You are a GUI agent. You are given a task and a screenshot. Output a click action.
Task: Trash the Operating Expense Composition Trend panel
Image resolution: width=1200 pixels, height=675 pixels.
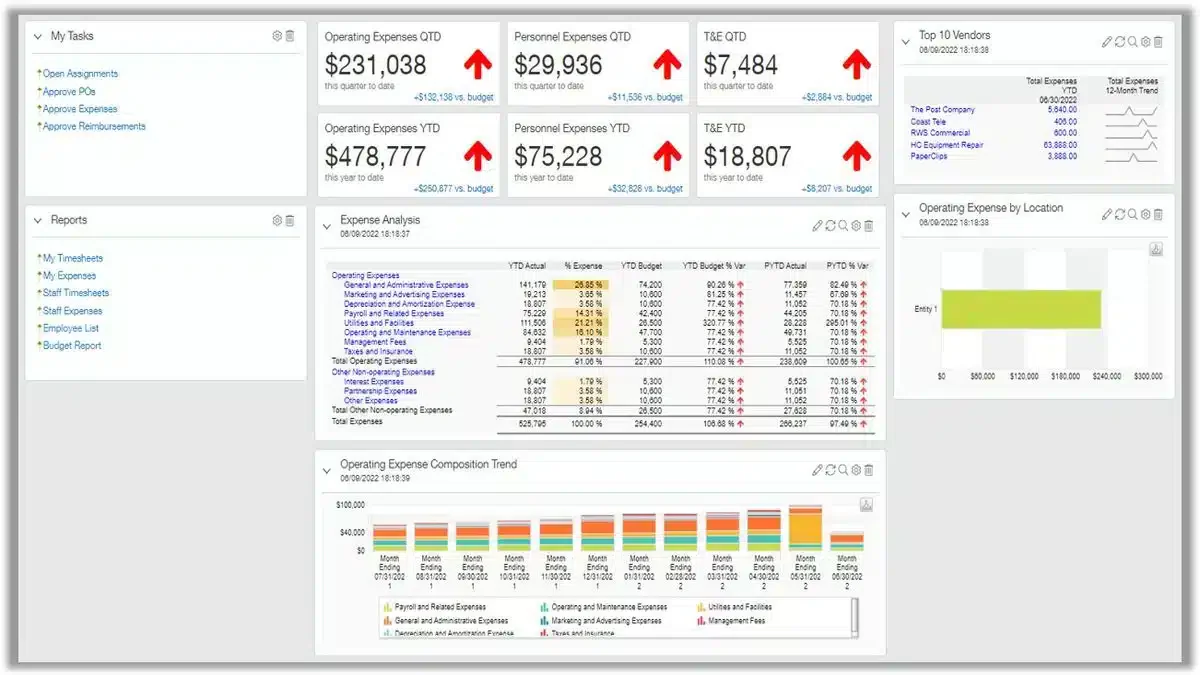pyautogui.click(x=869, y=470)
